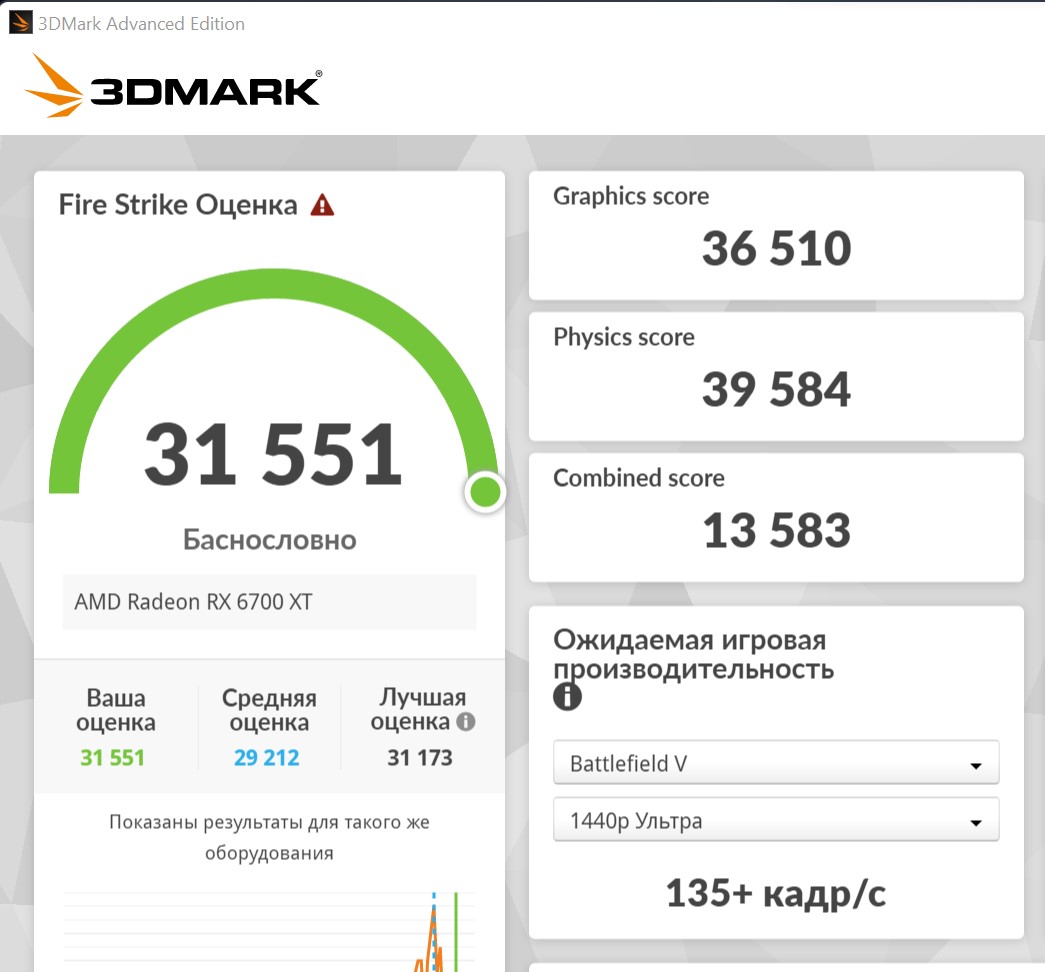Open the Battlefield V game dropdown
1045x972 pixels.
click(776, 763)
